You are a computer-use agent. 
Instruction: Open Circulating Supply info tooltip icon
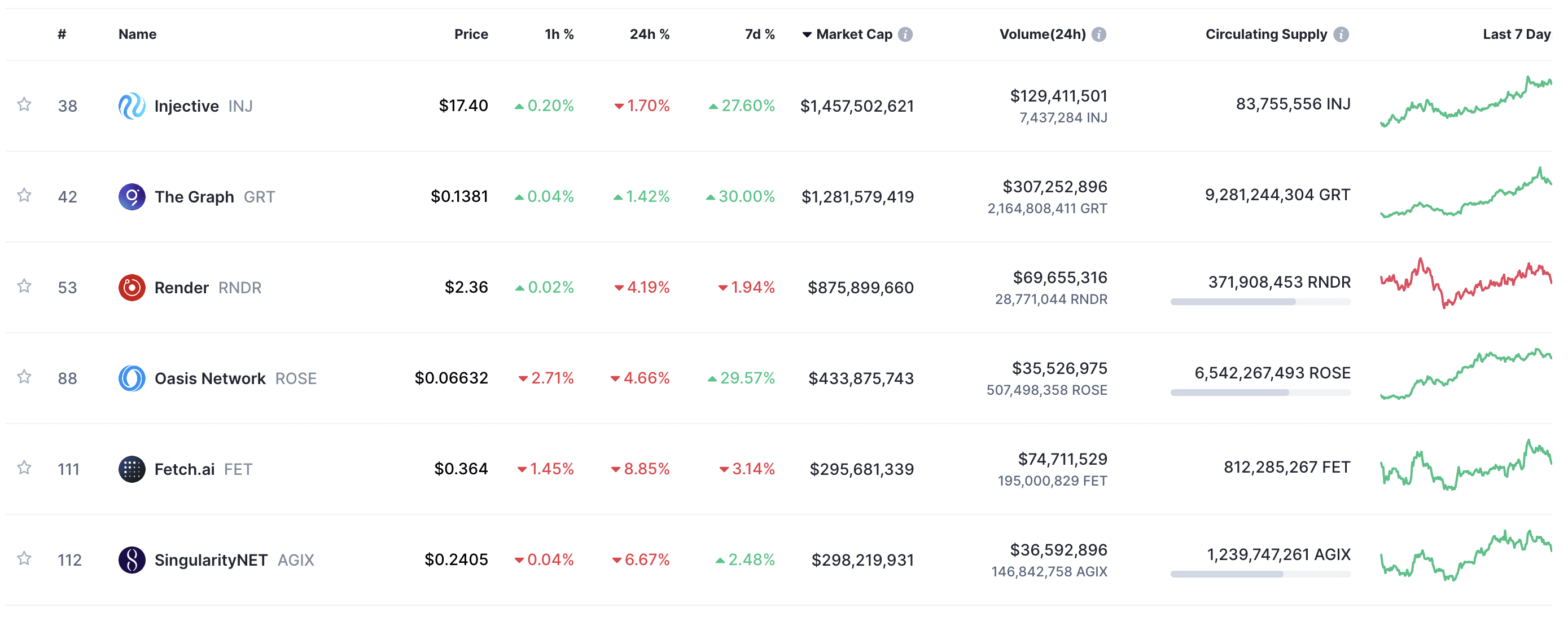coord(1341,34)
